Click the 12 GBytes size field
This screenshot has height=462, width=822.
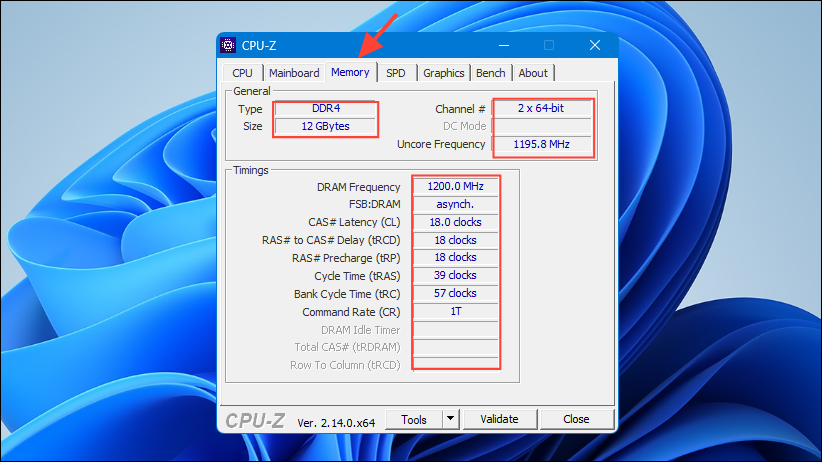click(x=326, y=126)
